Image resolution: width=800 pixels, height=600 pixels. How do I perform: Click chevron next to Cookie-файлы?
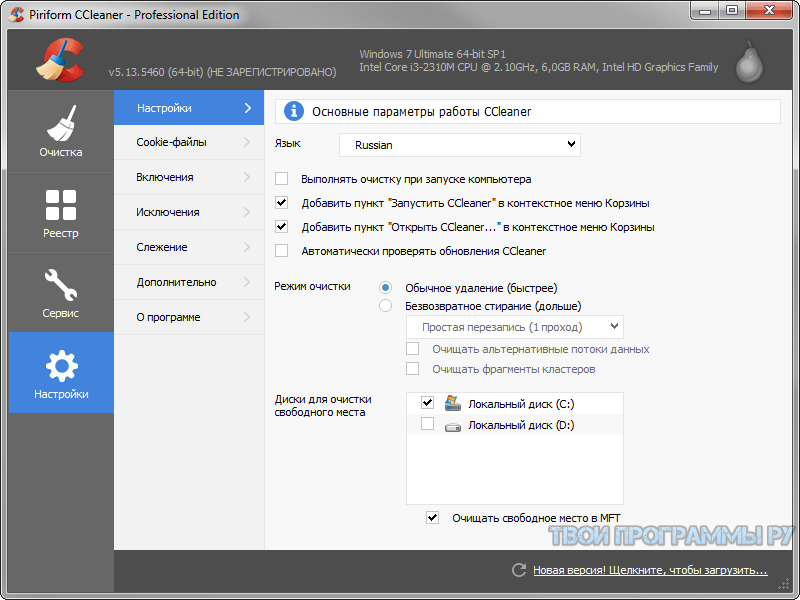click(x=247, y=142)
